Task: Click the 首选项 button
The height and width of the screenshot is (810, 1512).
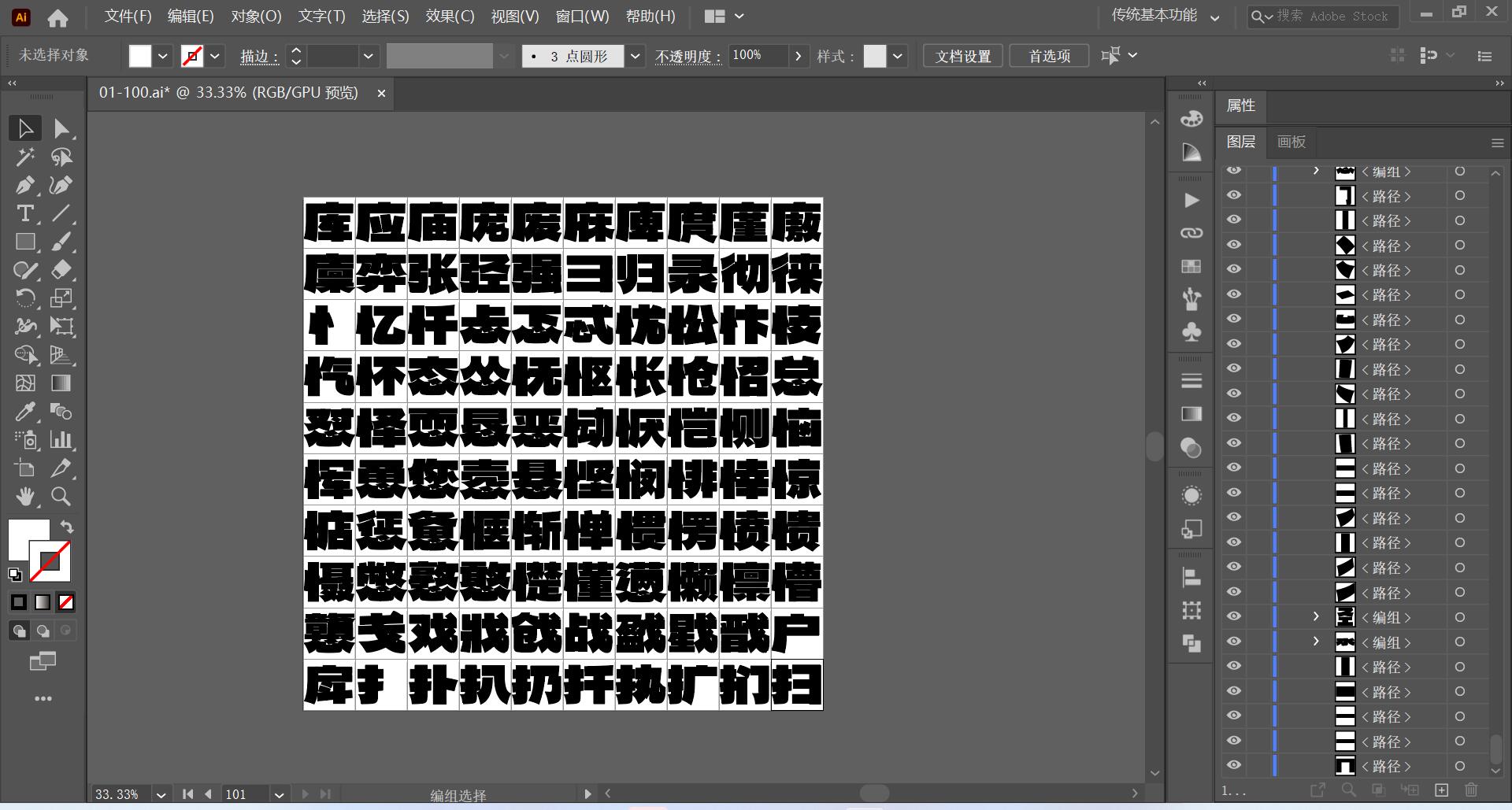Action: tap(1049, 56)
